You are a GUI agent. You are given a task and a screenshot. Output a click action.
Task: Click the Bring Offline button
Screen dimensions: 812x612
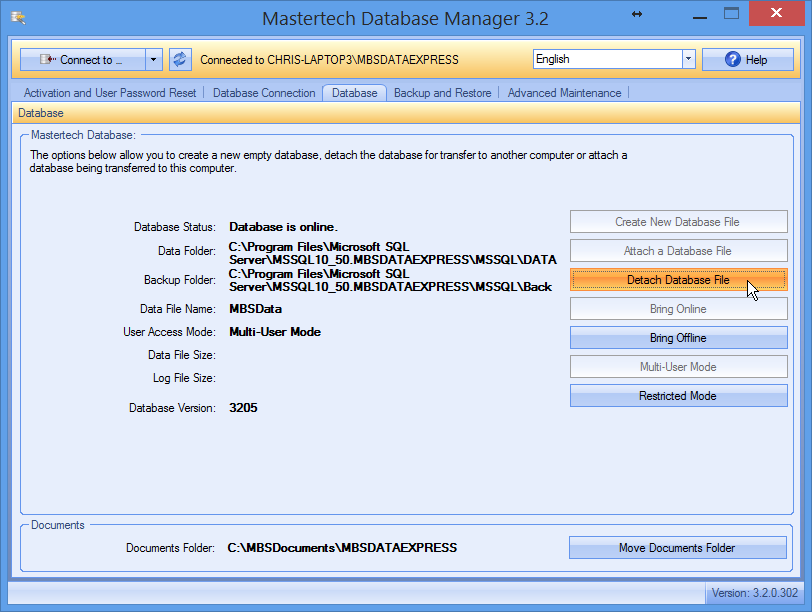pyautogui.click(x=678, y=338)
